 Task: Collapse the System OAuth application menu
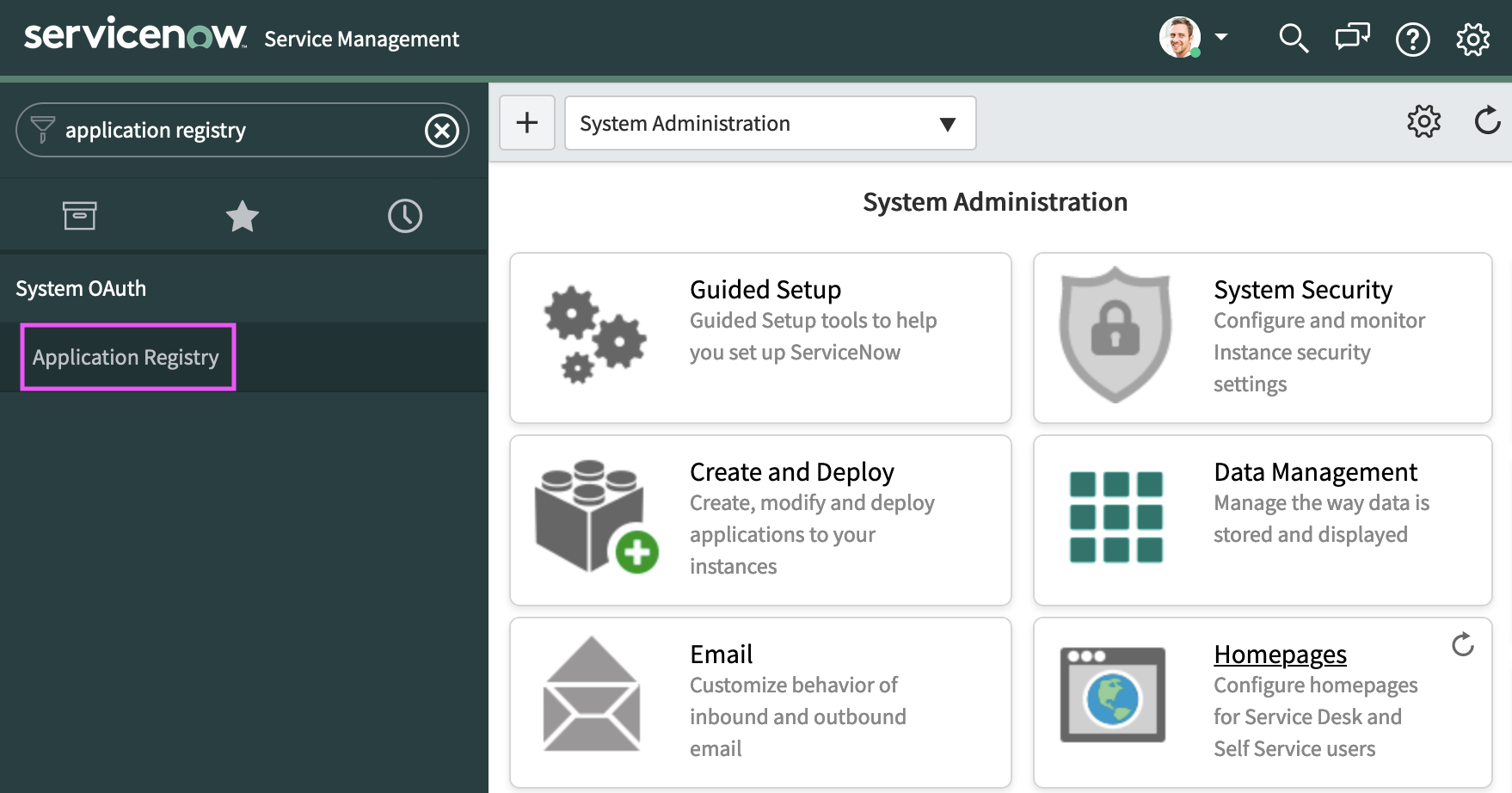click(x=81, y=288)
